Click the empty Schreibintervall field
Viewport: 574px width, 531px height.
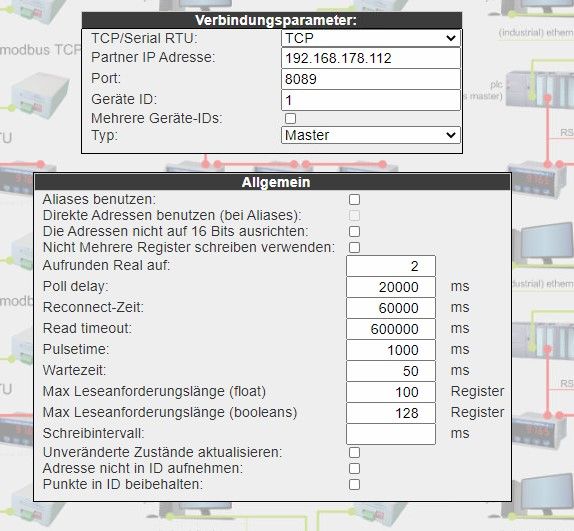[391, 434]
